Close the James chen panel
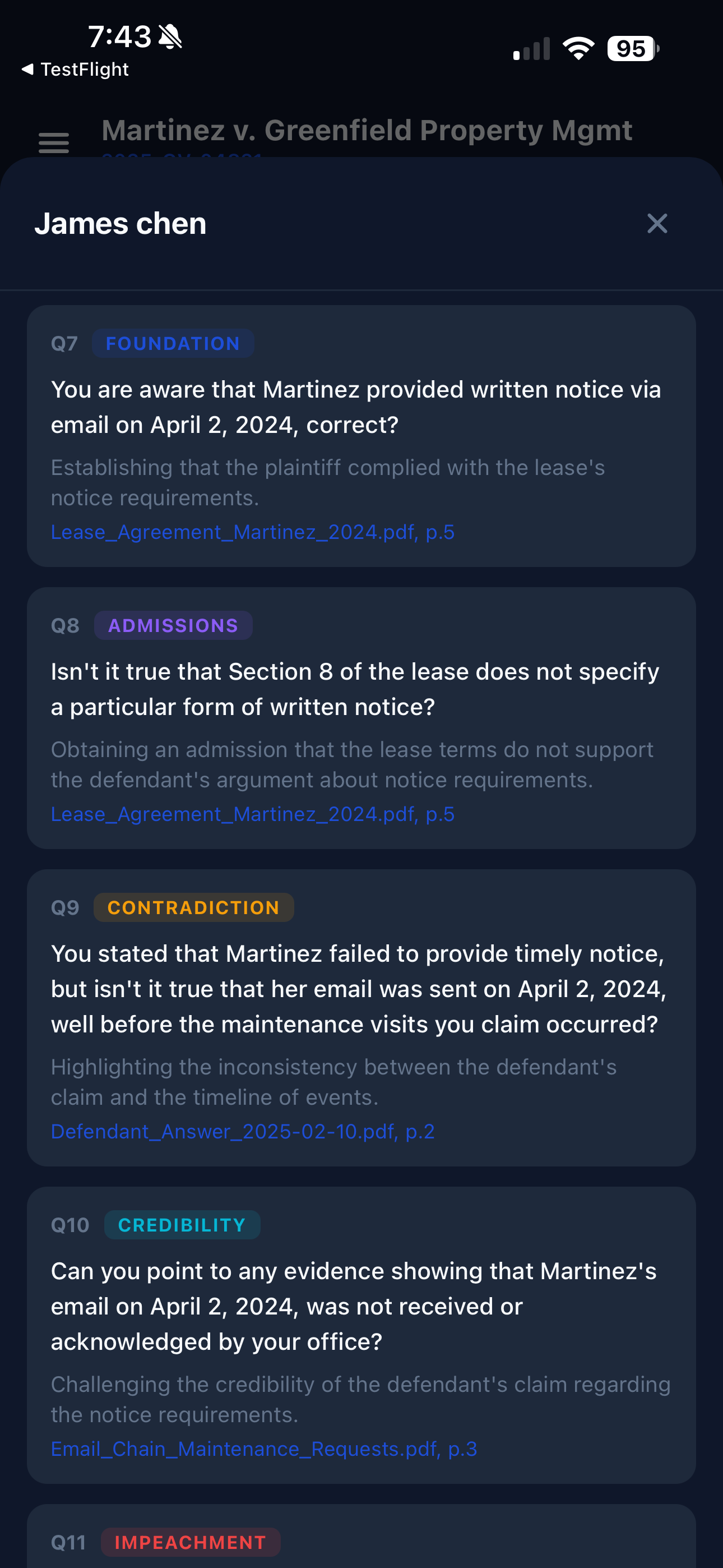 click(657, 223)
